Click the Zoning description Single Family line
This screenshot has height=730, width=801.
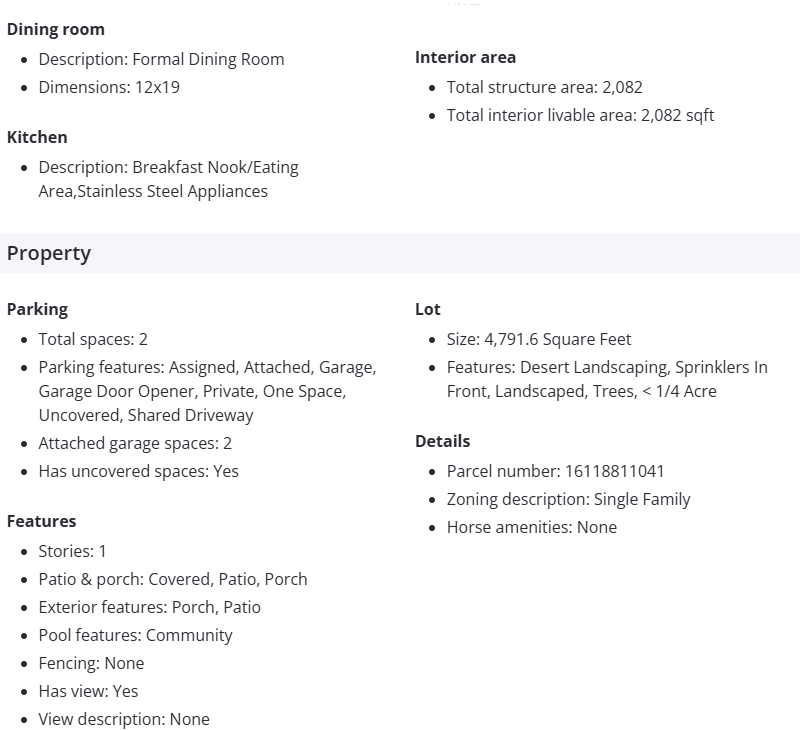click(x=568, y=499)
